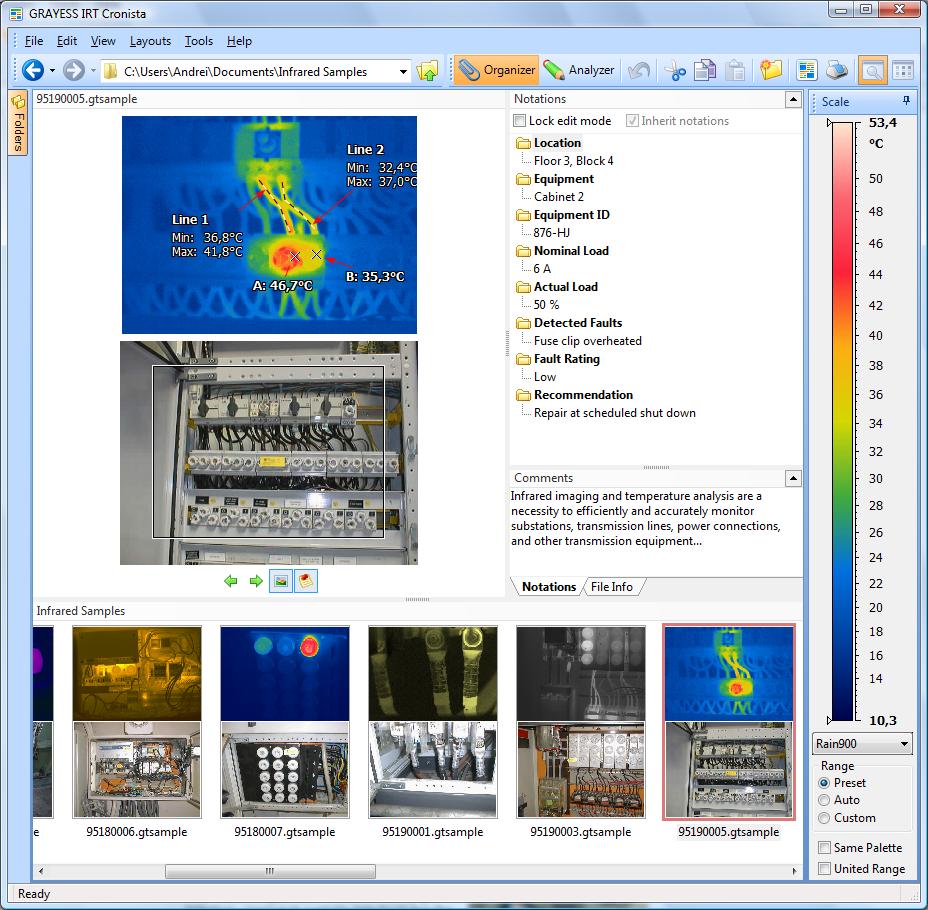Open the Forward button history dropdown
Screen dimensions: 928x910
[x=94, y=71]
